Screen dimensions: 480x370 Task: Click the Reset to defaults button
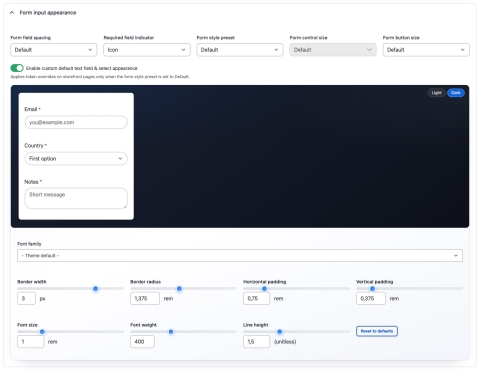click(x=377, y=331)
